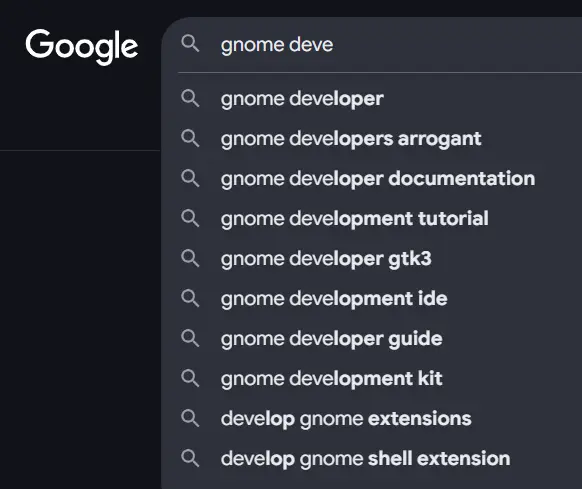Select the 'gnome developer' suggestion

(372, 99)
